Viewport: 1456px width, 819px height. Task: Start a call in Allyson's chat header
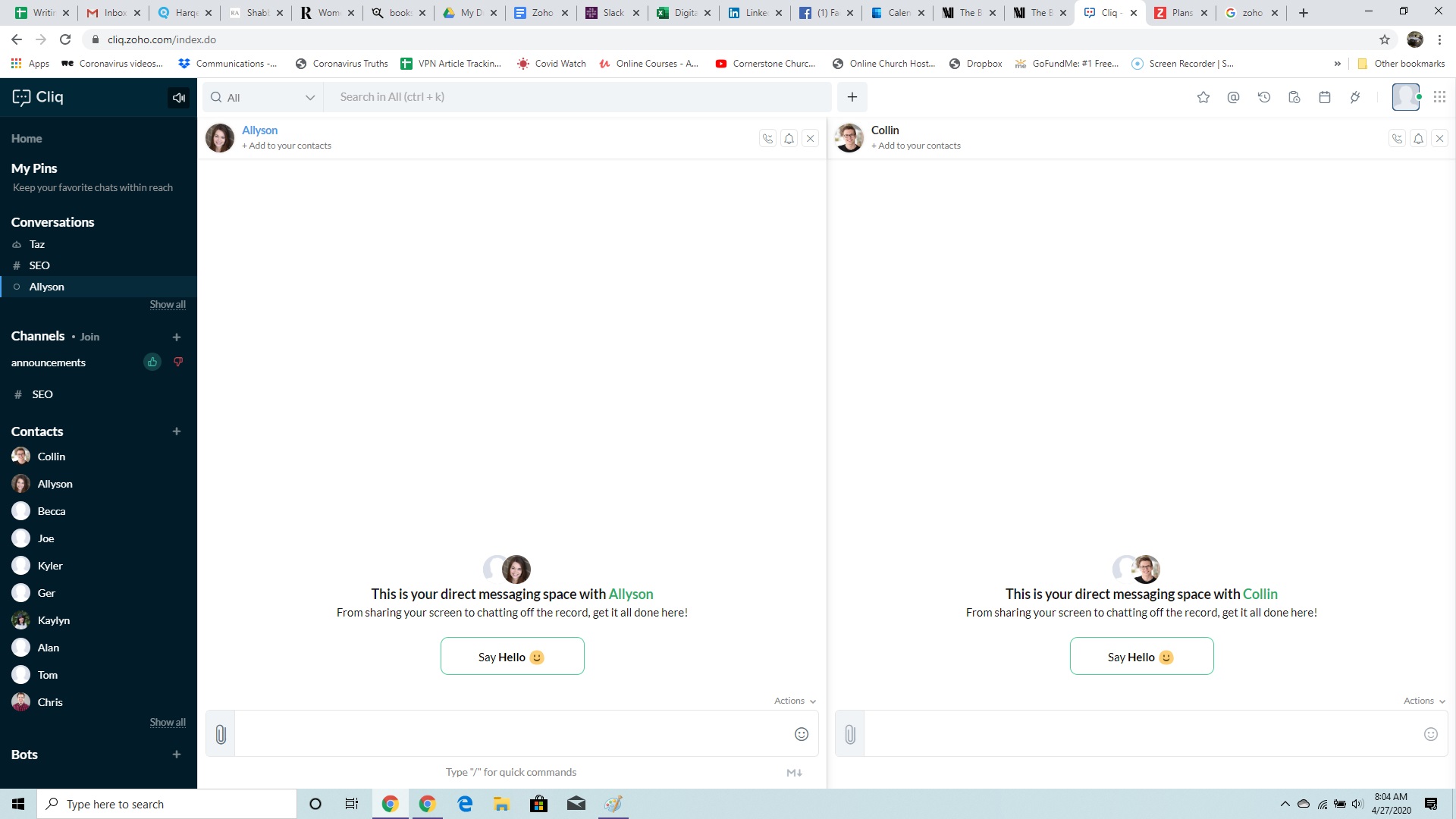768,139
